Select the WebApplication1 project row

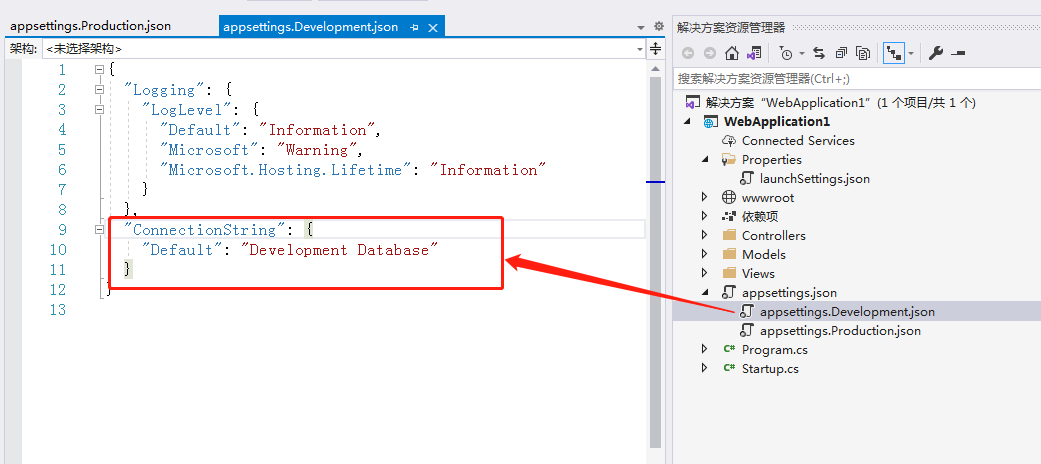coord(856,121)
